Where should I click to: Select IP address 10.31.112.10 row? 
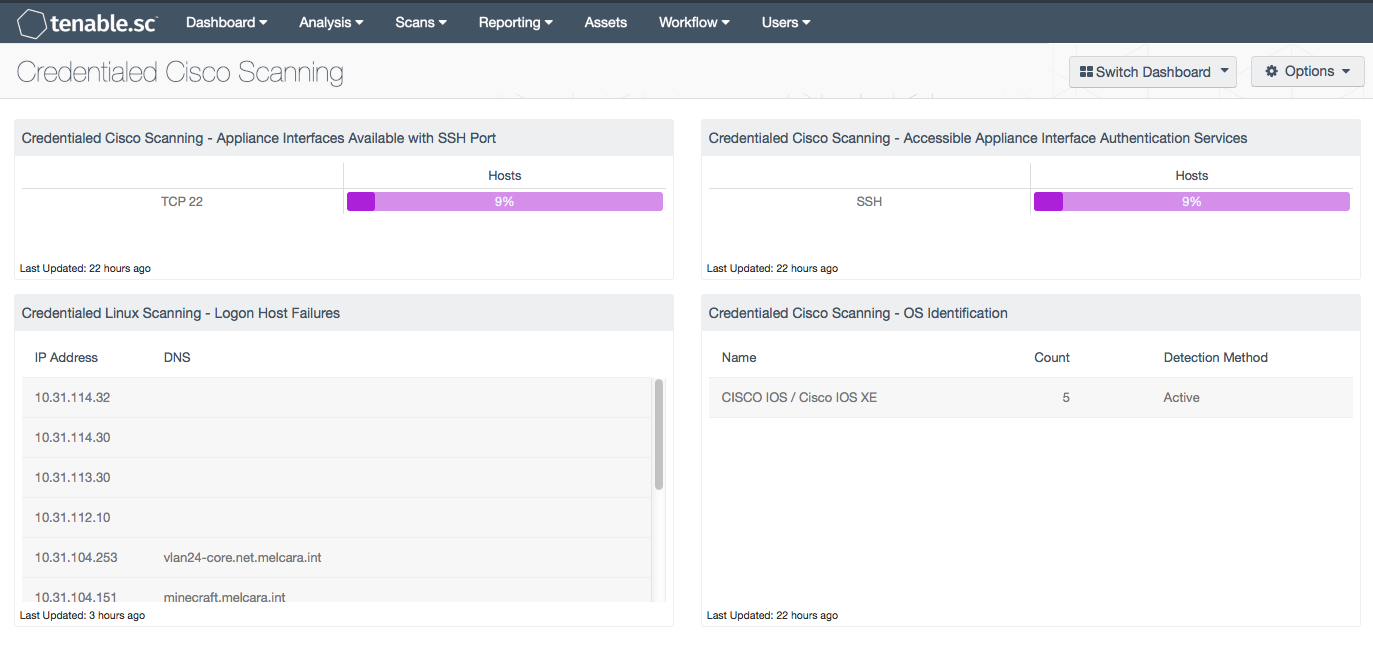pos(337,518)
